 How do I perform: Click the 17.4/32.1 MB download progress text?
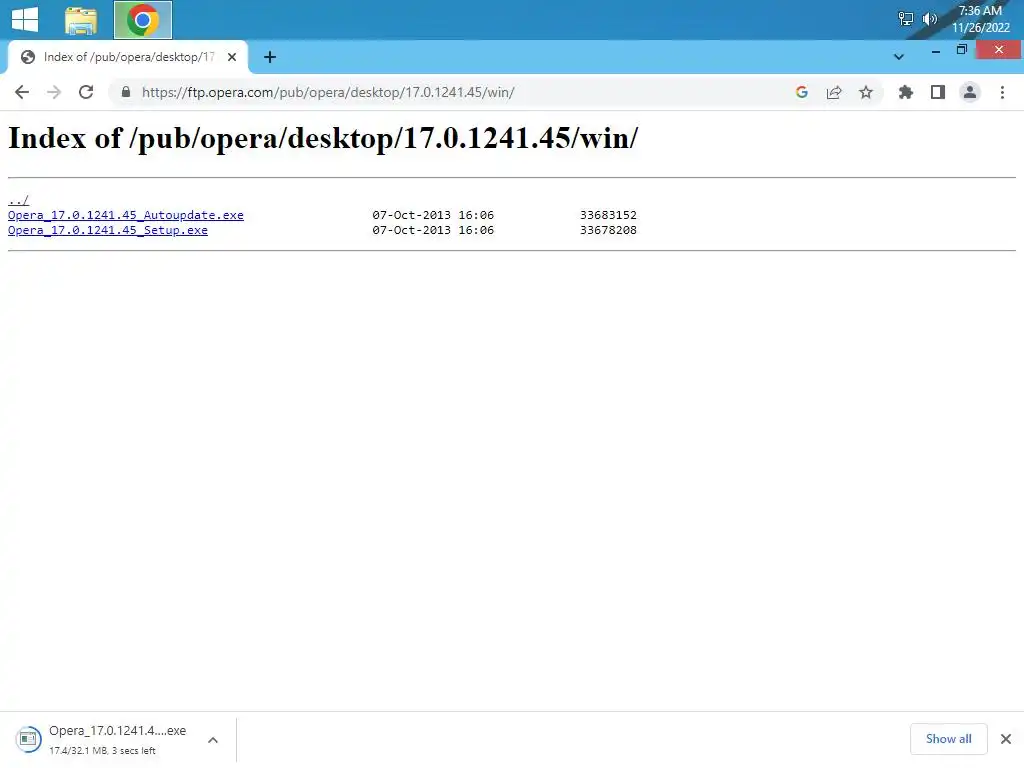coord(103,750)
